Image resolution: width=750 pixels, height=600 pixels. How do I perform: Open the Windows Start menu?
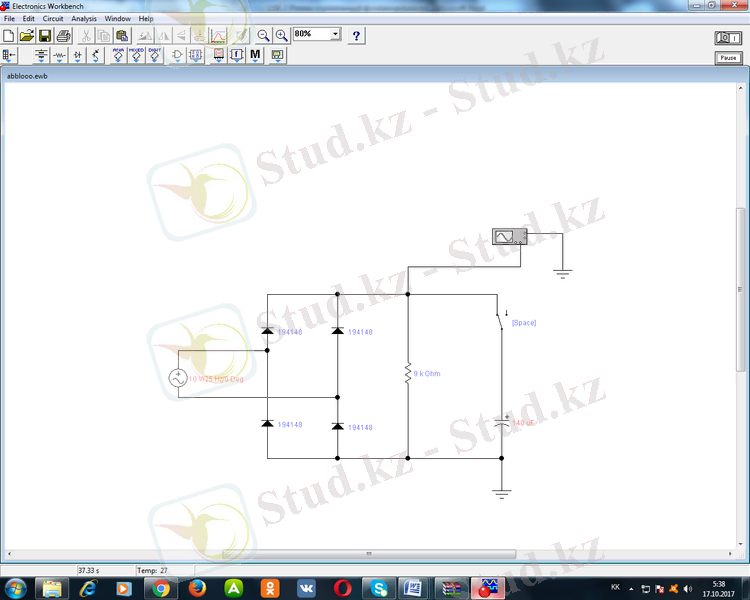tap(15, 588)
